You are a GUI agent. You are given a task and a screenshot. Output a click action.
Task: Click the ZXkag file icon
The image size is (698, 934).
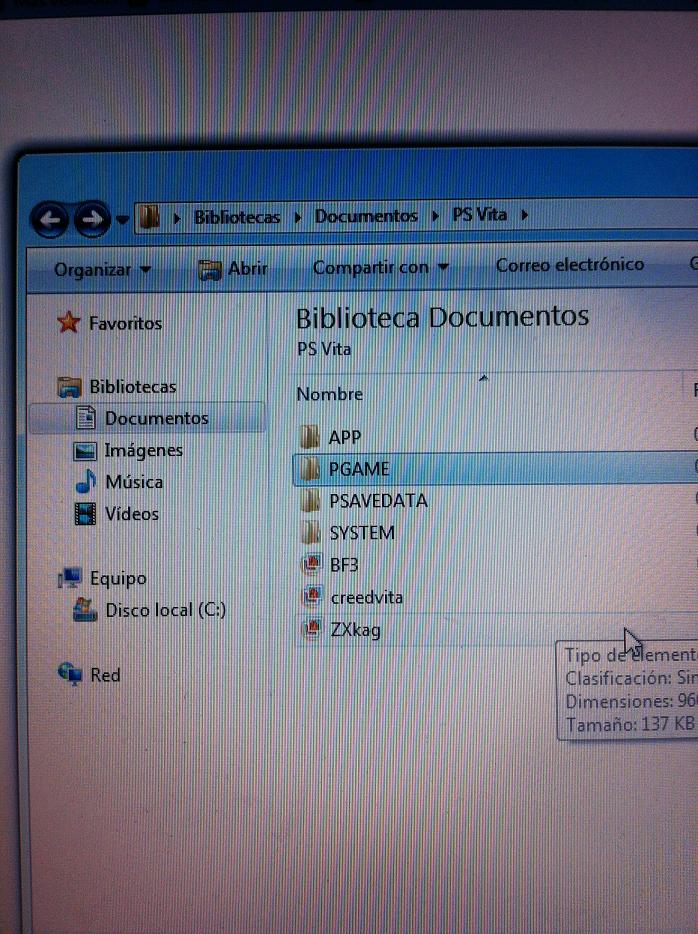pos(312,628)
